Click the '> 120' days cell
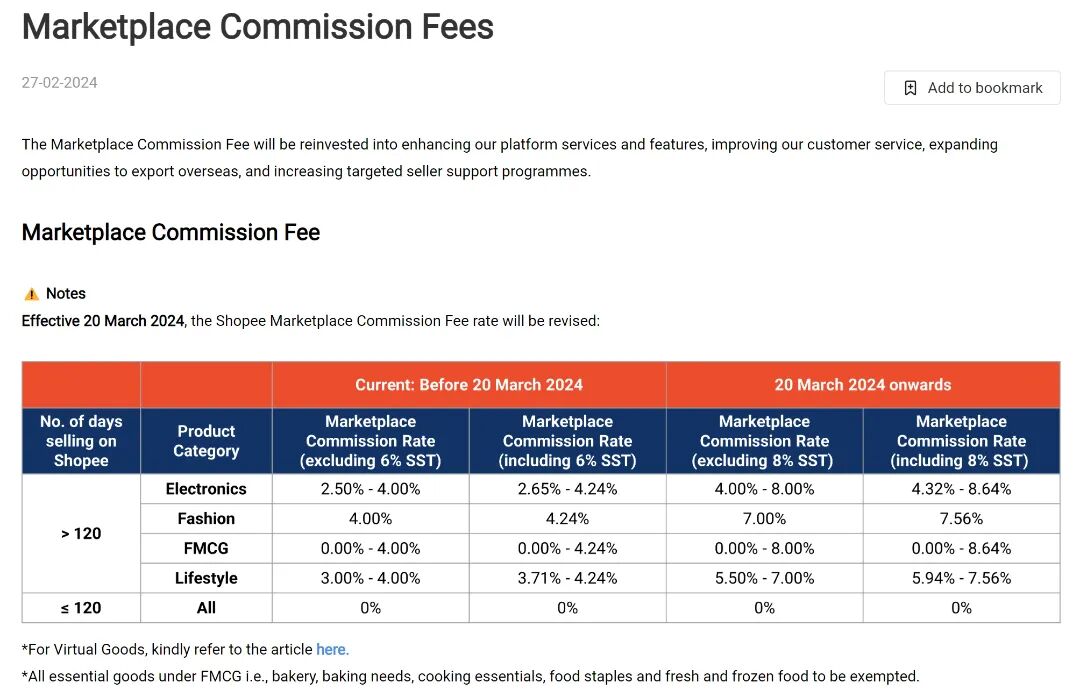Image resolution: width=1080 pixels, height=697 pixels. (x=81, y=534)
